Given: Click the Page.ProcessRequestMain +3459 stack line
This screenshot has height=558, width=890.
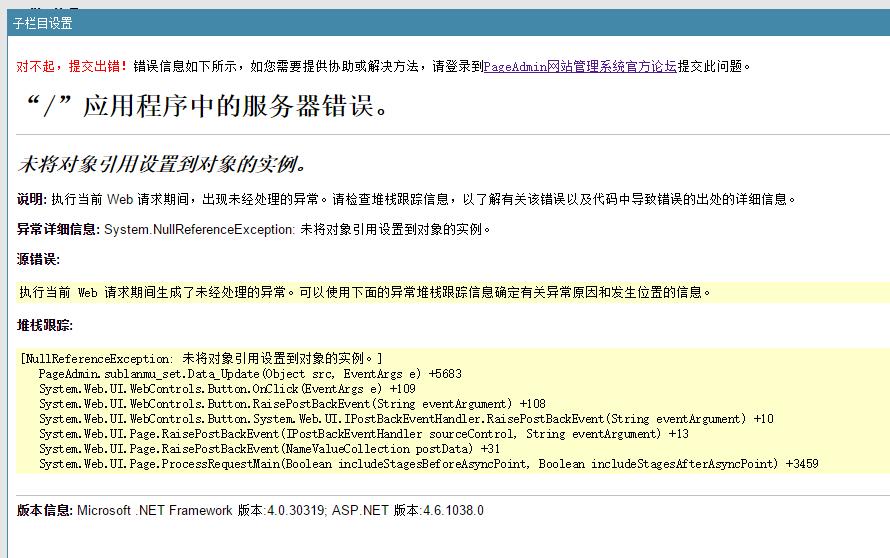Looking at the screenshot, I should [428, 464].
